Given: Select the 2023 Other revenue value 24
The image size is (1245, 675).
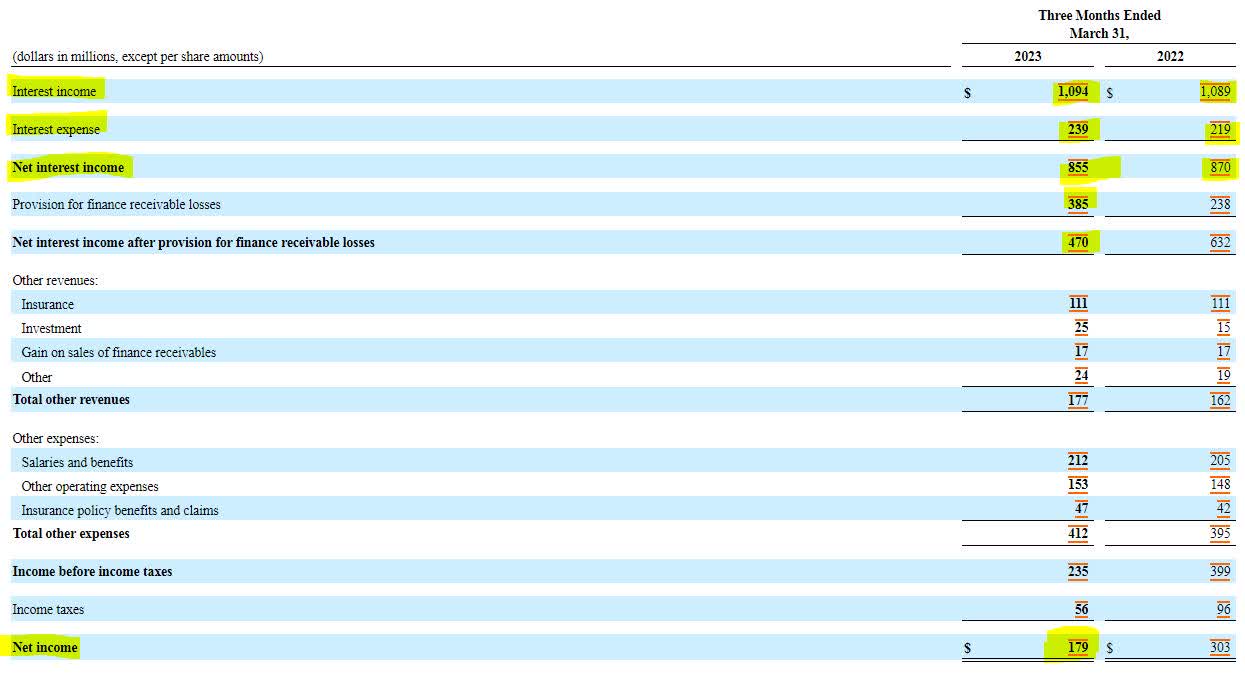Looking at the screenshot, I should [x=1082, y=376].
